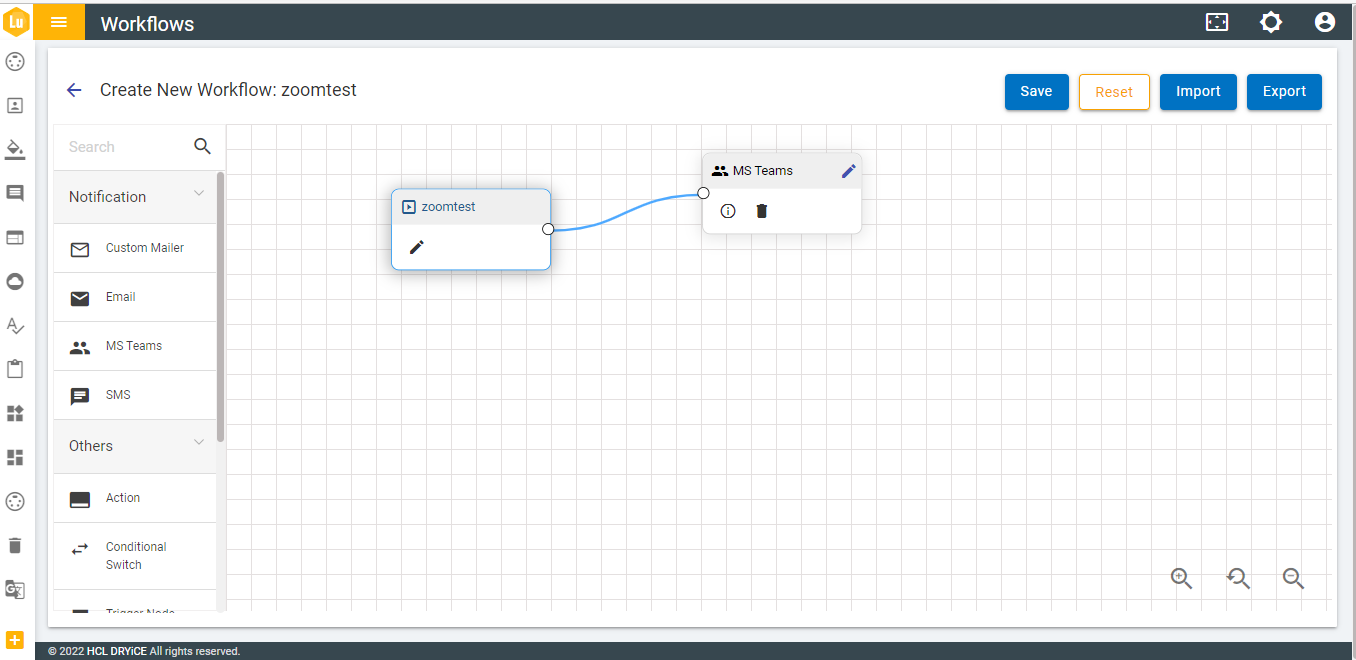Screen dimensions: 1356x660
Task: Select Conditional Switch node from palette
Action: click(135, 556)
